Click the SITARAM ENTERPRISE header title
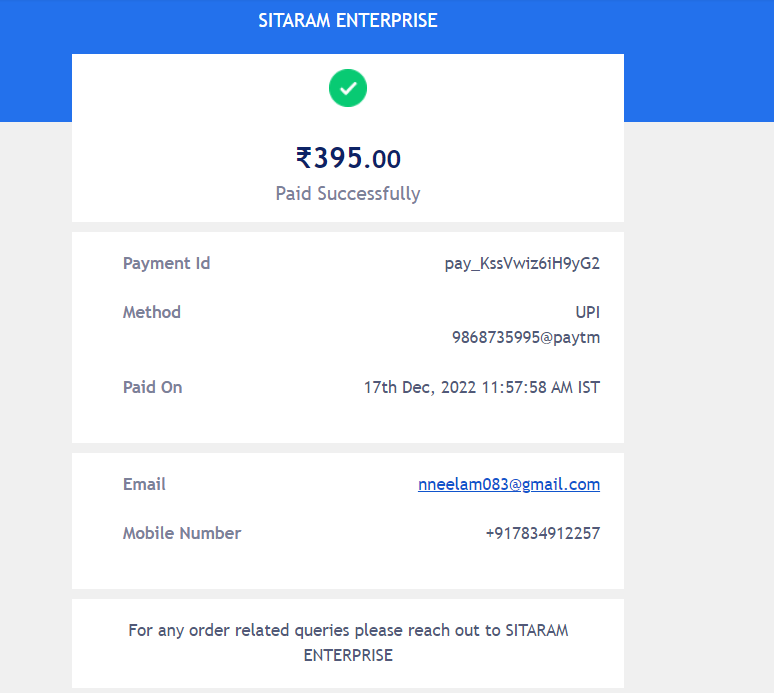The width and height of the screenshot is (774, 693). (348, 20)
